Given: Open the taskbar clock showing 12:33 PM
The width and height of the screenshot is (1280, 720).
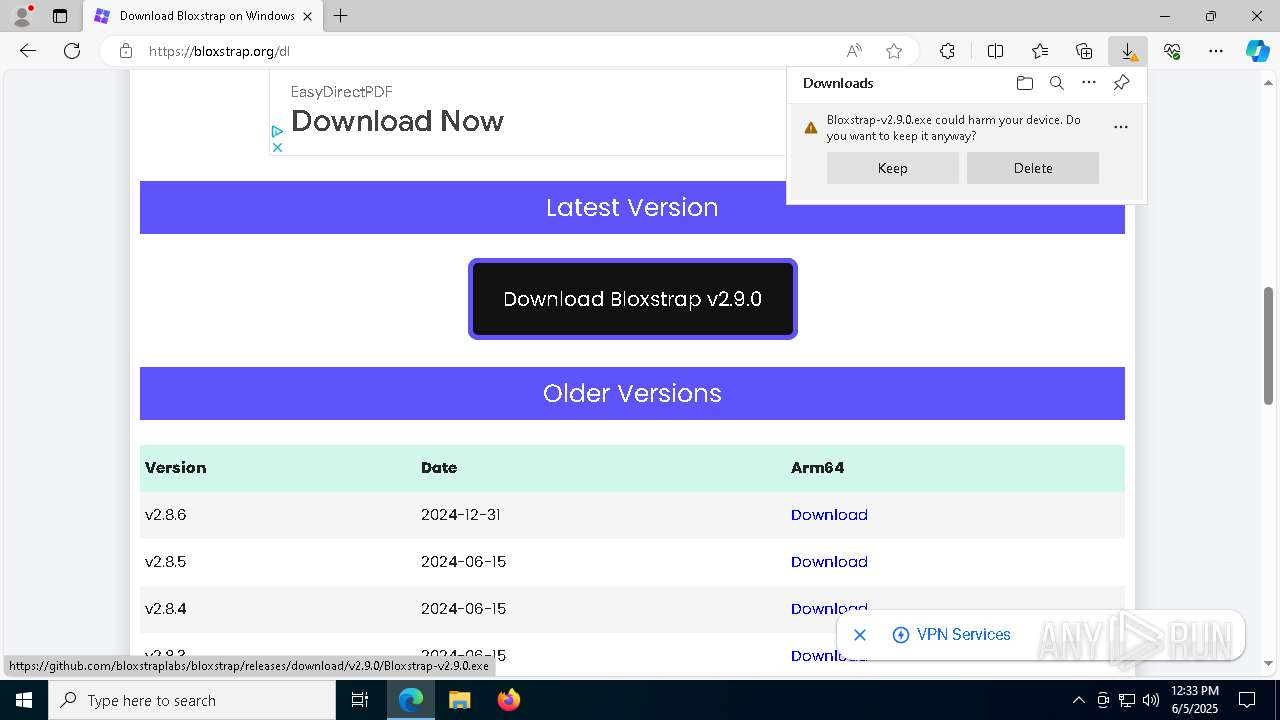Looking at the screenshot, I should click(1195, 700).
